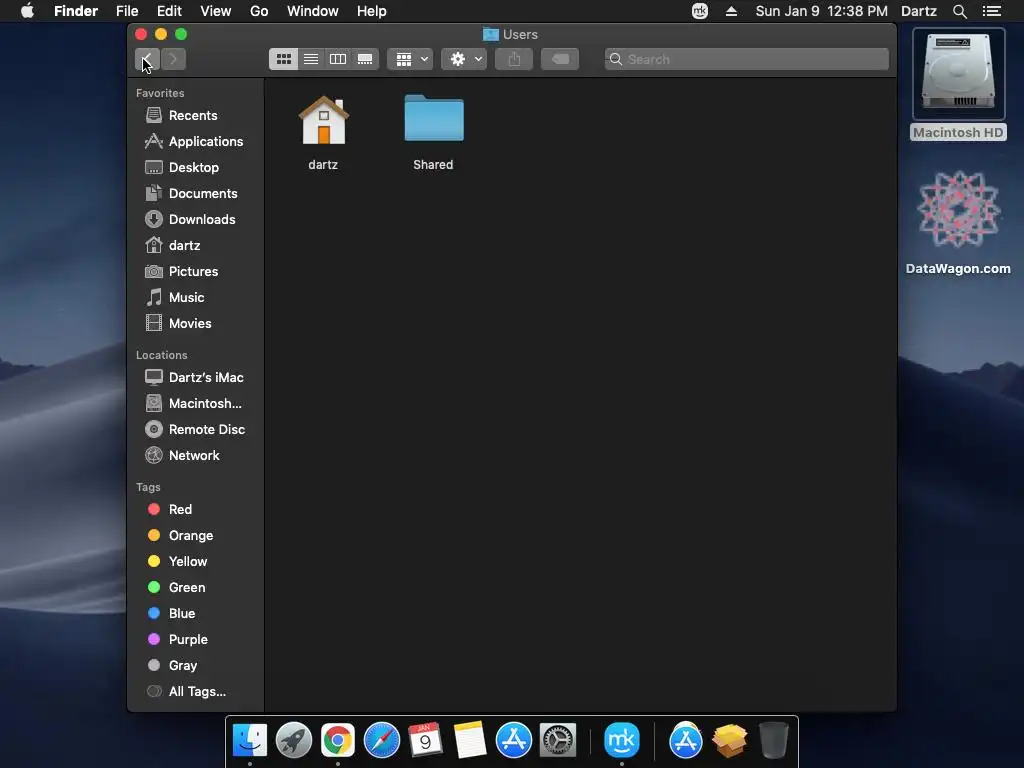Select the Purple tag
1024x768 pixels.
point(196,640)
